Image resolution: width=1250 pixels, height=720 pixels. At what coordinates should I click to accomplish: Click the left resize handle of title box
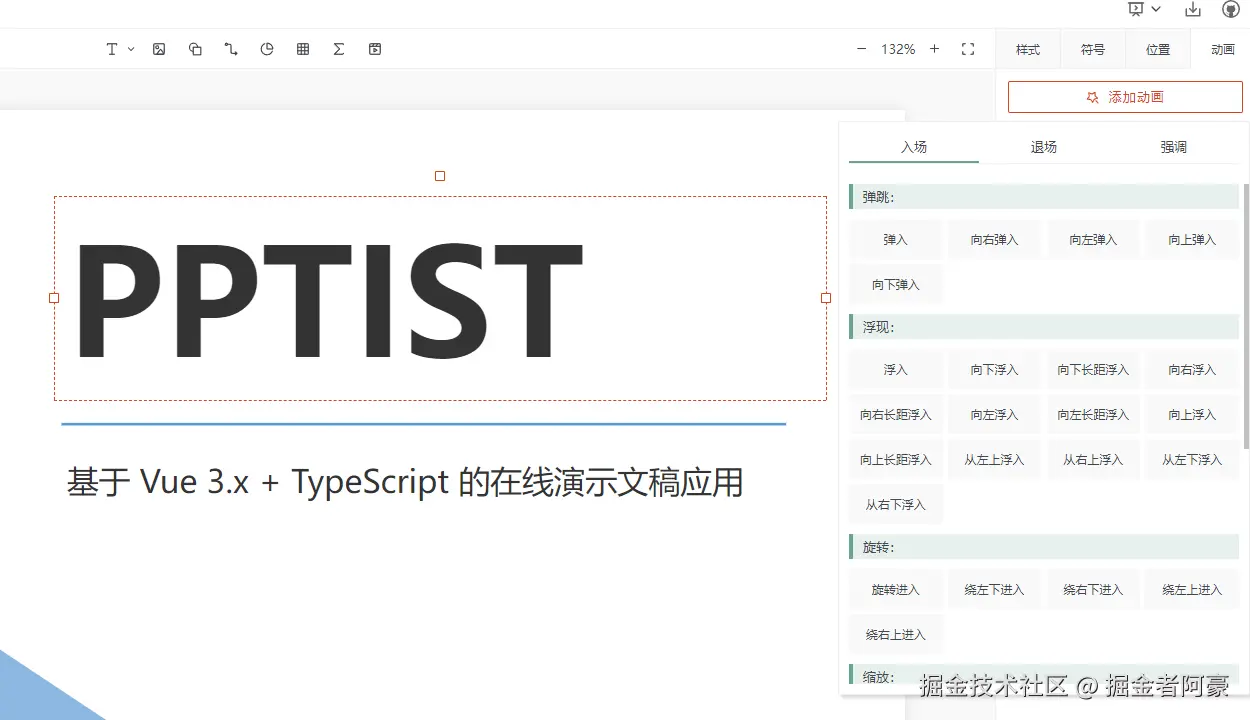[x=54, y=298]
